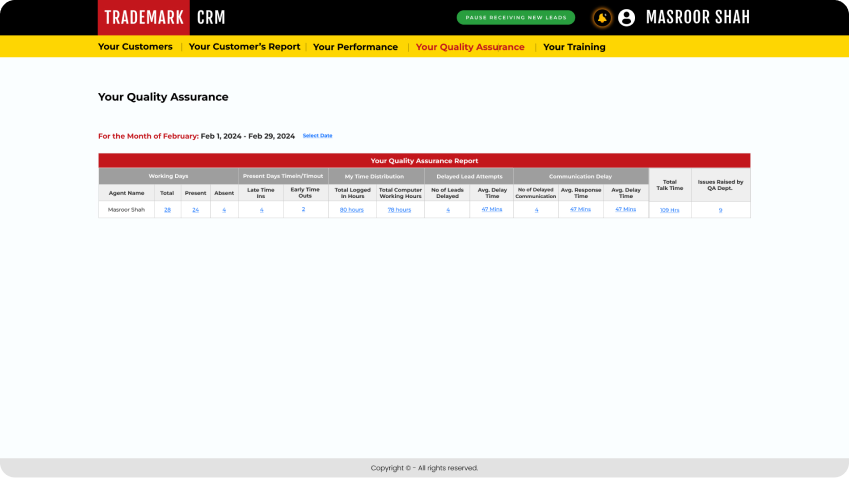Open Your Customers tab

coord(135,47)
